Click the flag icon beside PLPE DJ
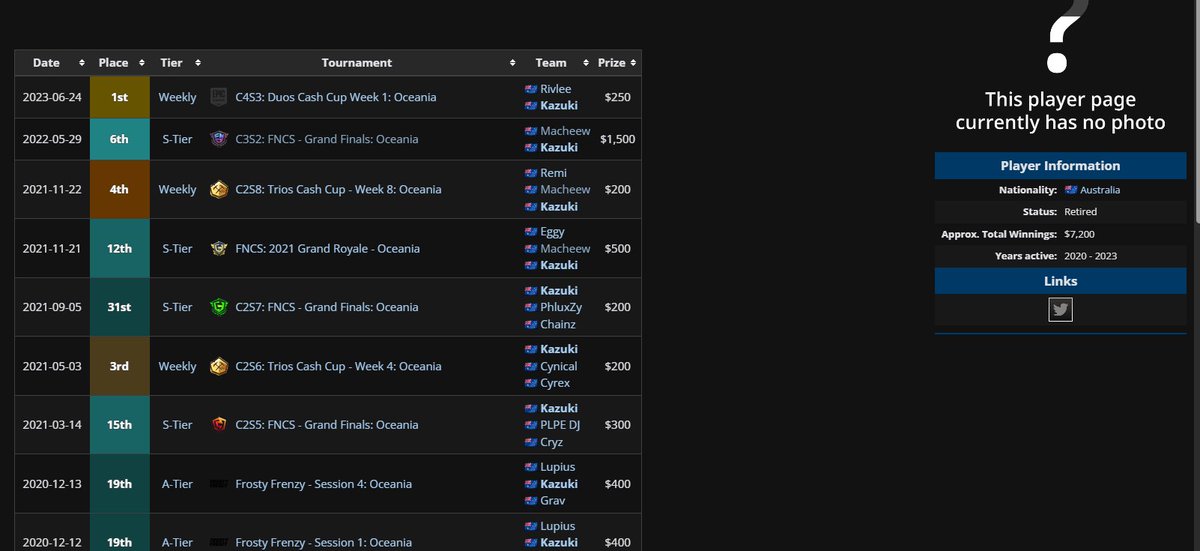This screenshot has height=551, width=1200. click(x=531, y=425)
